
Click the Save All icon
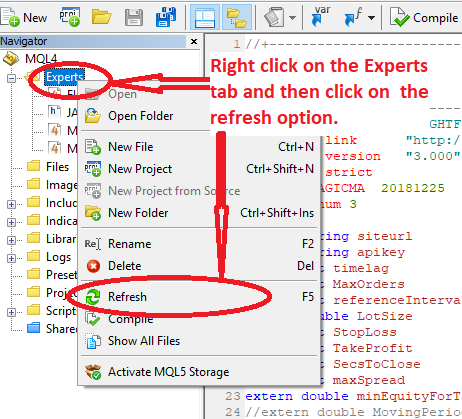click(x=166, y=17)
